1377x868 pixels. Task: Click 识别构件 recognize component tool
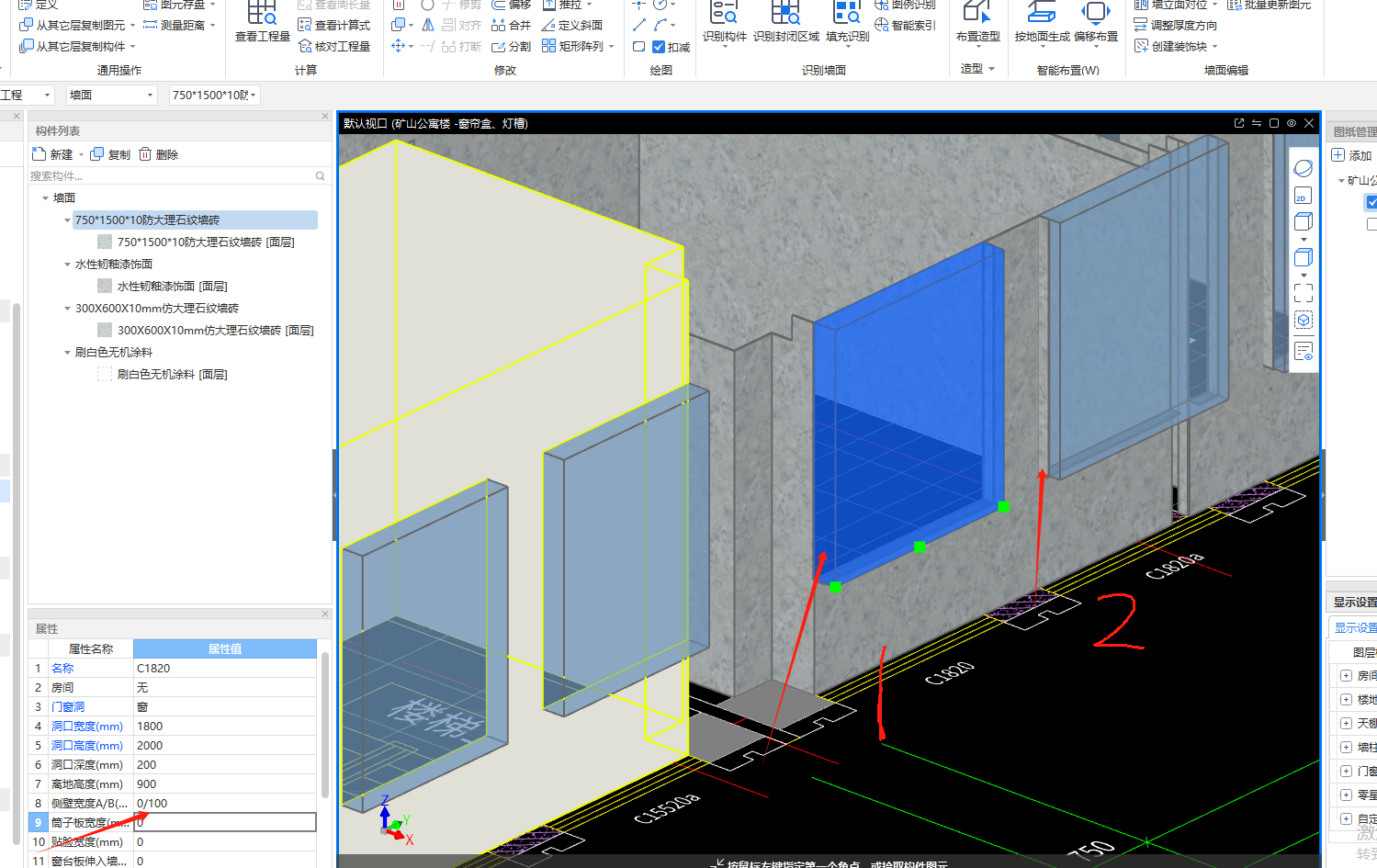(x=725, y=23)
